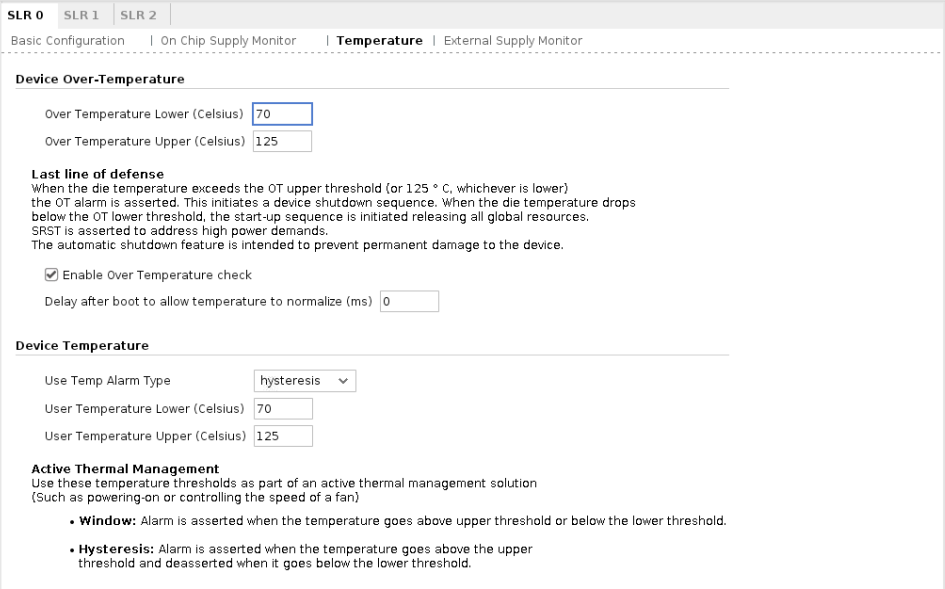Click the Hysteresis alarm description bullet

pos(305,556)
